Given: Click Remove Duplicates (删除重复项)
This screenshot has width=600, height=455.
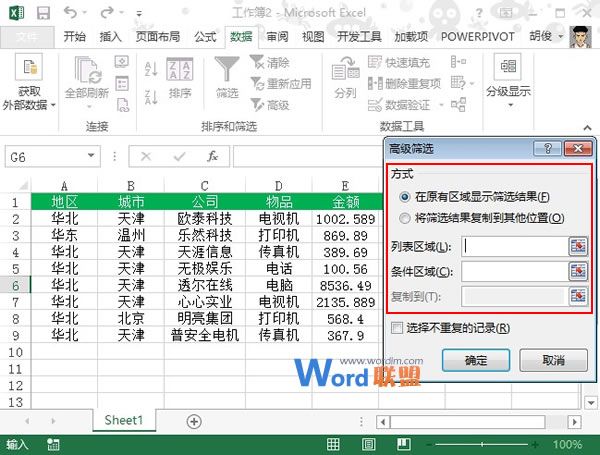Looking at the screenshot, I should coord(404,83).
